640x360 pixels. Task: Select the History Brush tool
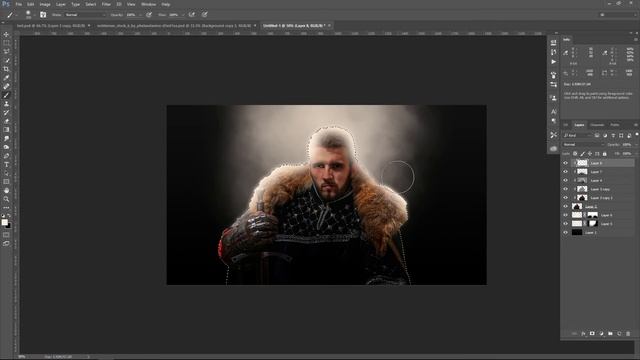coord(6,112)
